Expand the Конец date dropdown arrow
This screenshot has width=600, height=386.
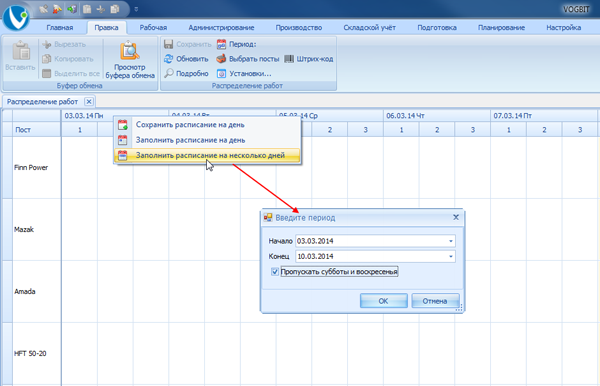click(451, 256)
